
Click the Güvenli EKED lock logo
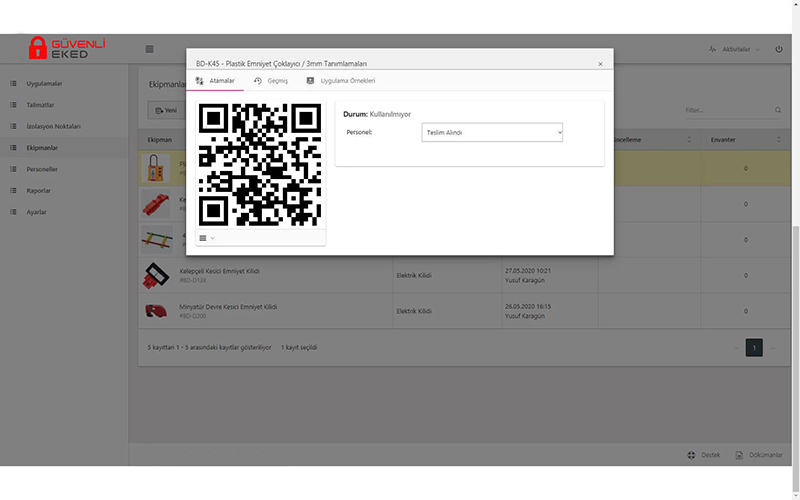38,48
